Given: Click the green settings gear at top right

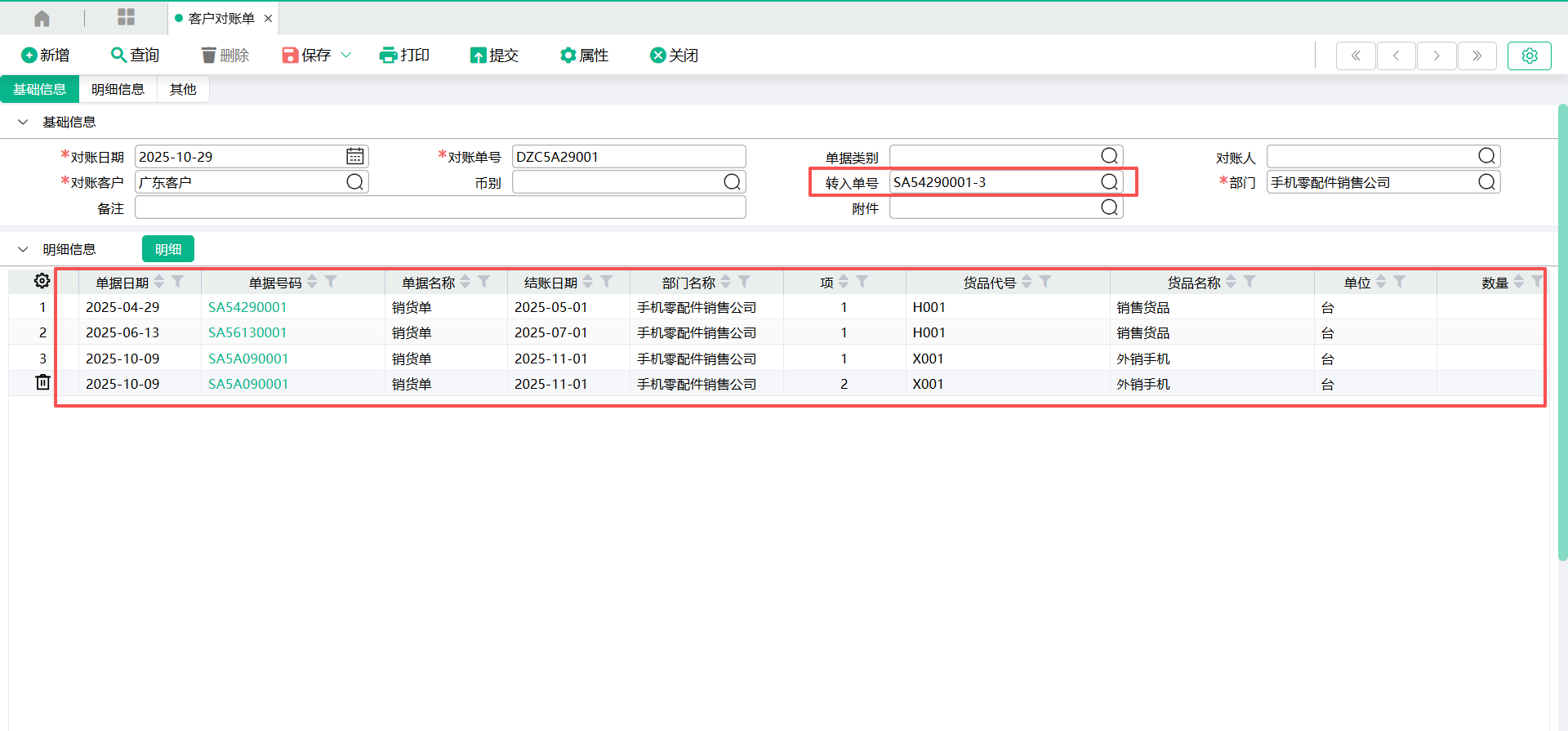Looking at the screenshot, I should [1529, 56].
